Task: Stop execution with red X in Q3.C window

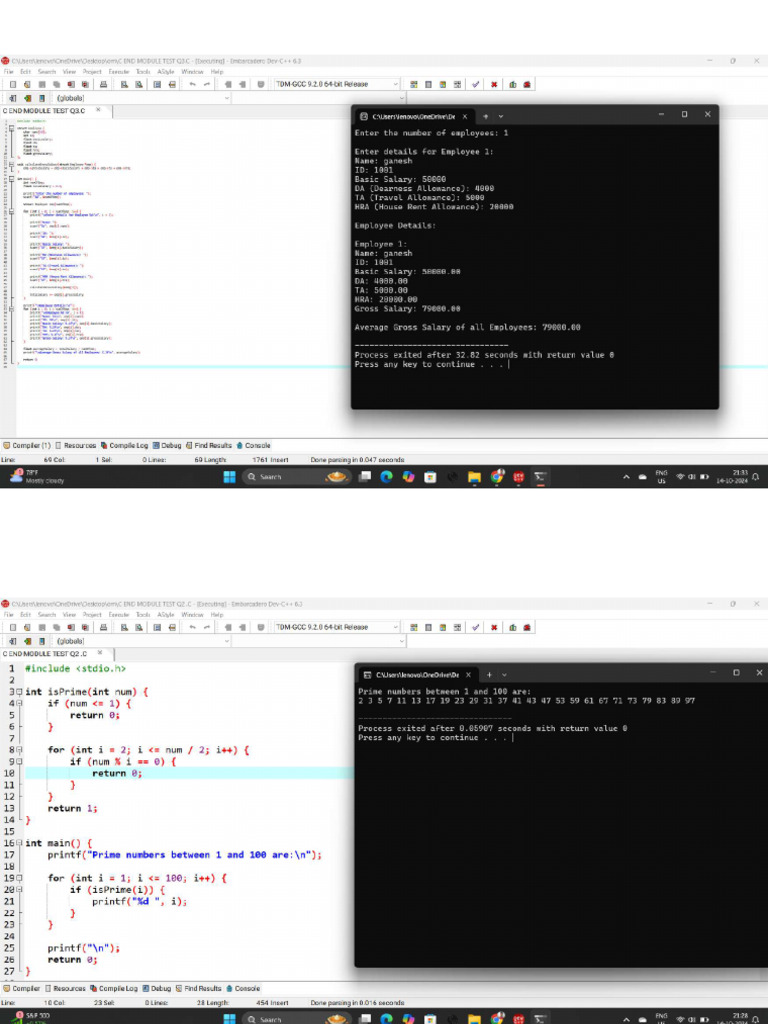Action: [x=494, y=84]
